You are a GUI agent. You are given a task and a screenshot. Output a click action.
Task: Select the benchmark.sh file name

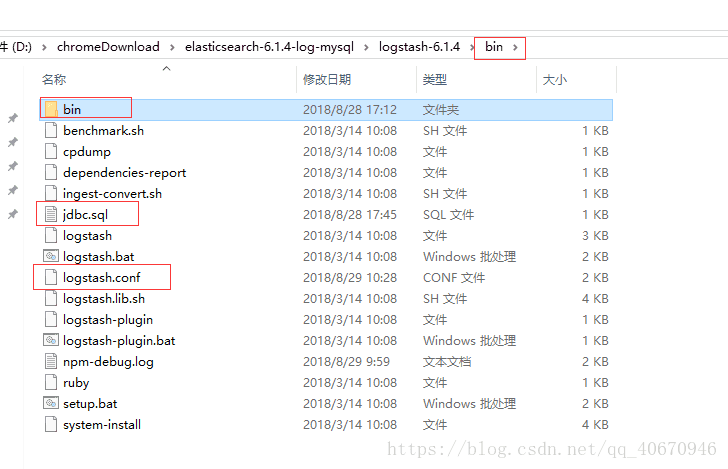pos(104,131)
